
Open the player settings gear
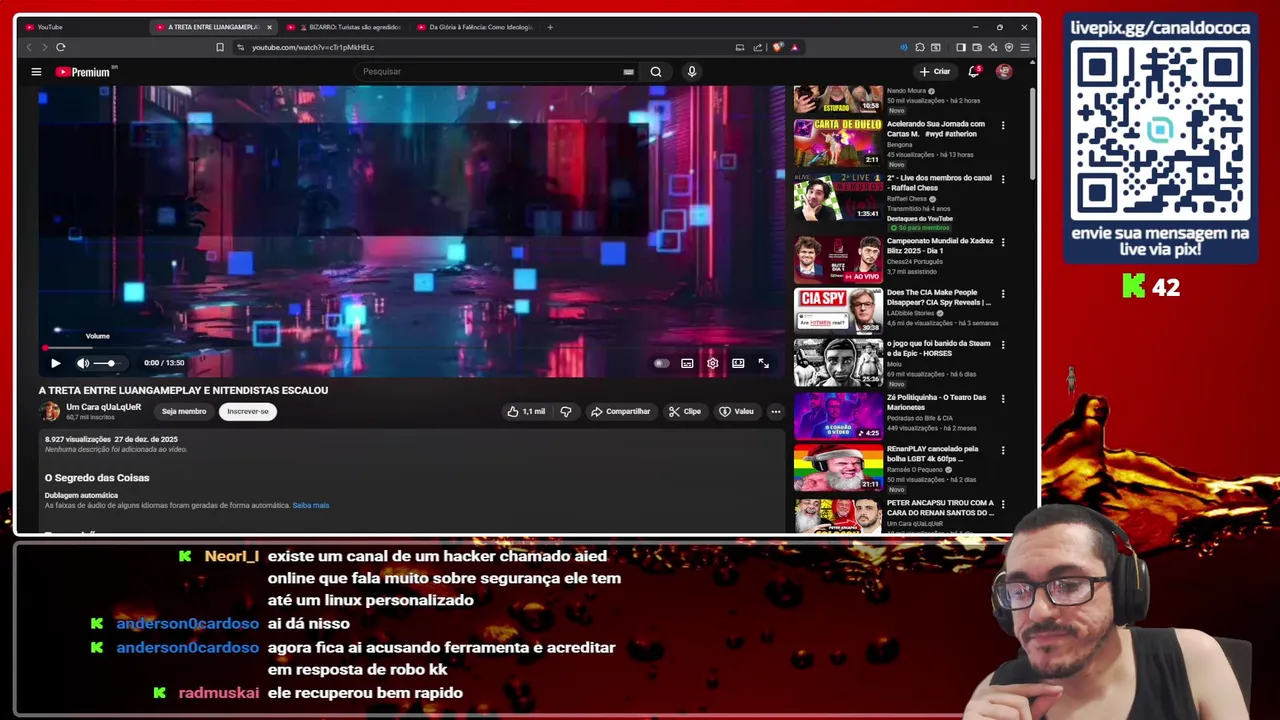(712, 363)
